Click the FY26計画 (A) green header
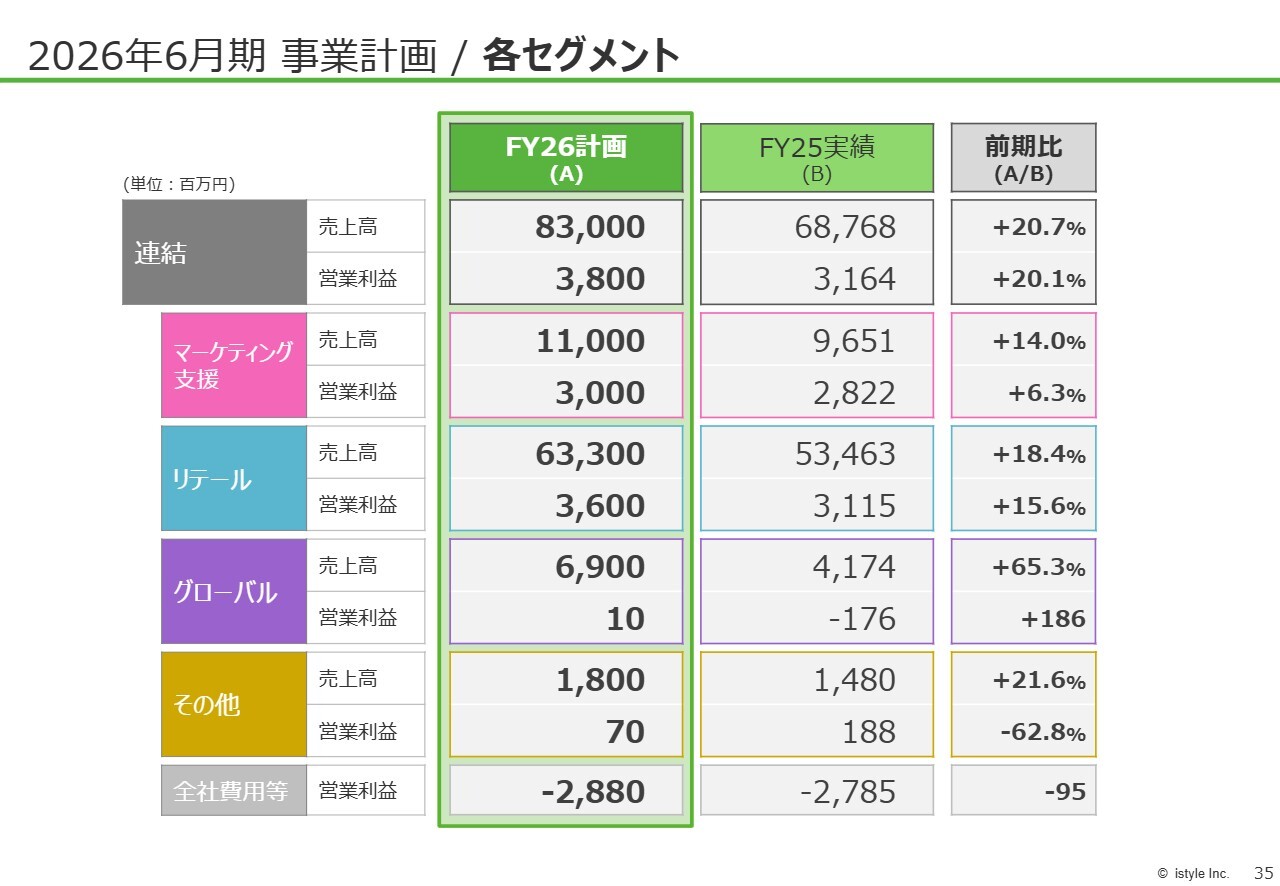This screenshot has width=1280, height=886. tap(566, 158)
